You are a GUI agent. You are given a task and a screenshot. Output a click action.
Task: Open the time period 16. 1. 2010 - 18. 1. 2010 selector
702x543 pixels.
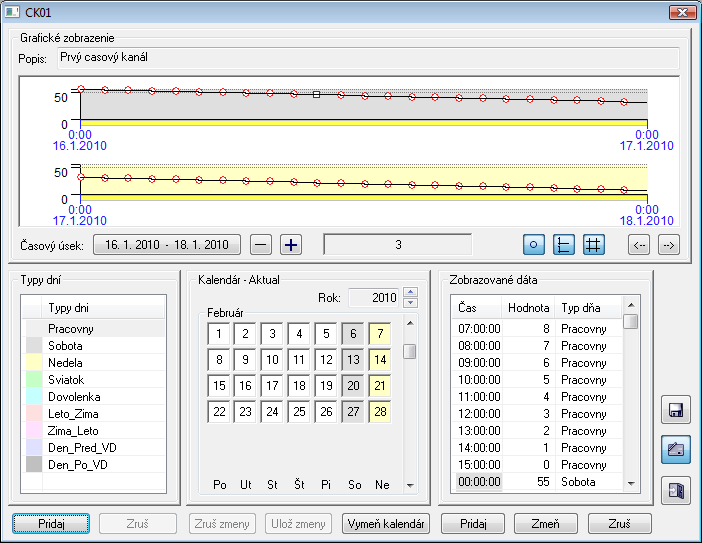click(167, 245)
